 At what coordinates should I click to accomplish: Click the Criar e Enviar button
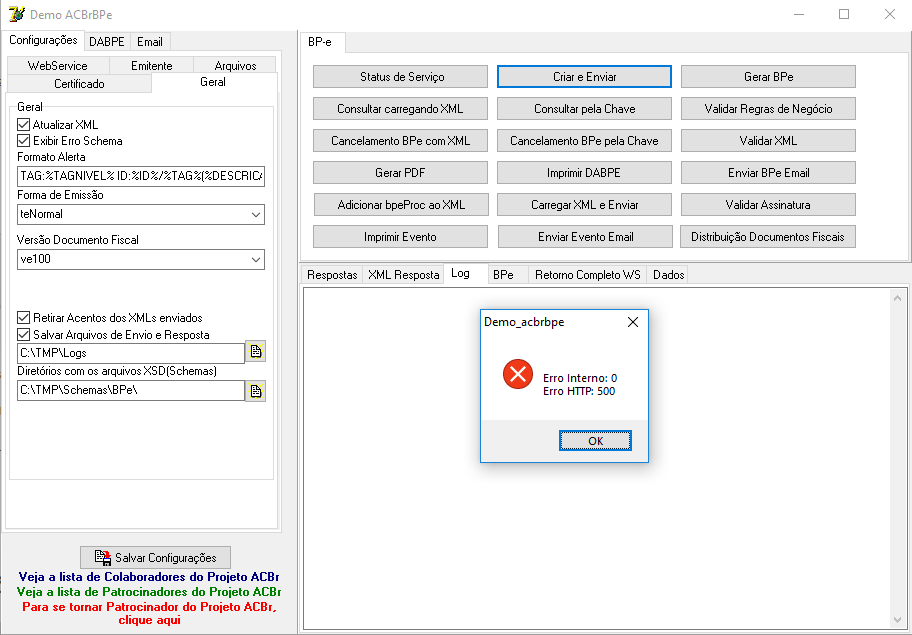pyautogui.click(x=585, y=77)
